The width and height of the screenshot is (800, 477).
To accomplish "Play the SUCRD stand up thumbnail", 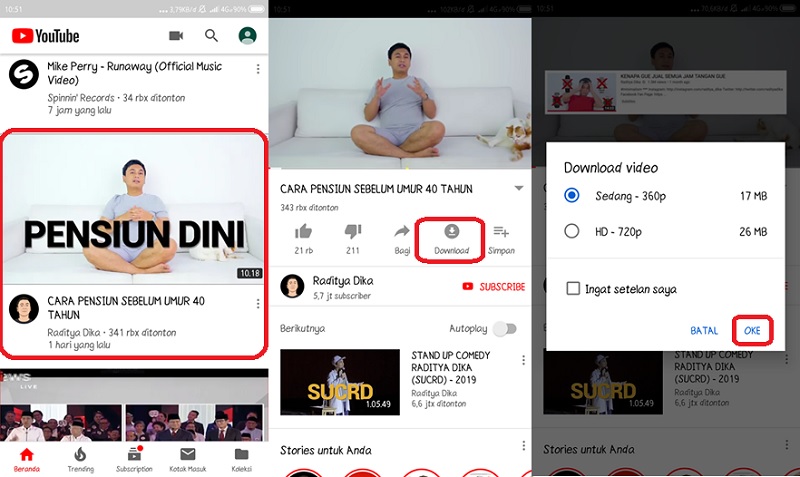I will click(x=340, y=382).
